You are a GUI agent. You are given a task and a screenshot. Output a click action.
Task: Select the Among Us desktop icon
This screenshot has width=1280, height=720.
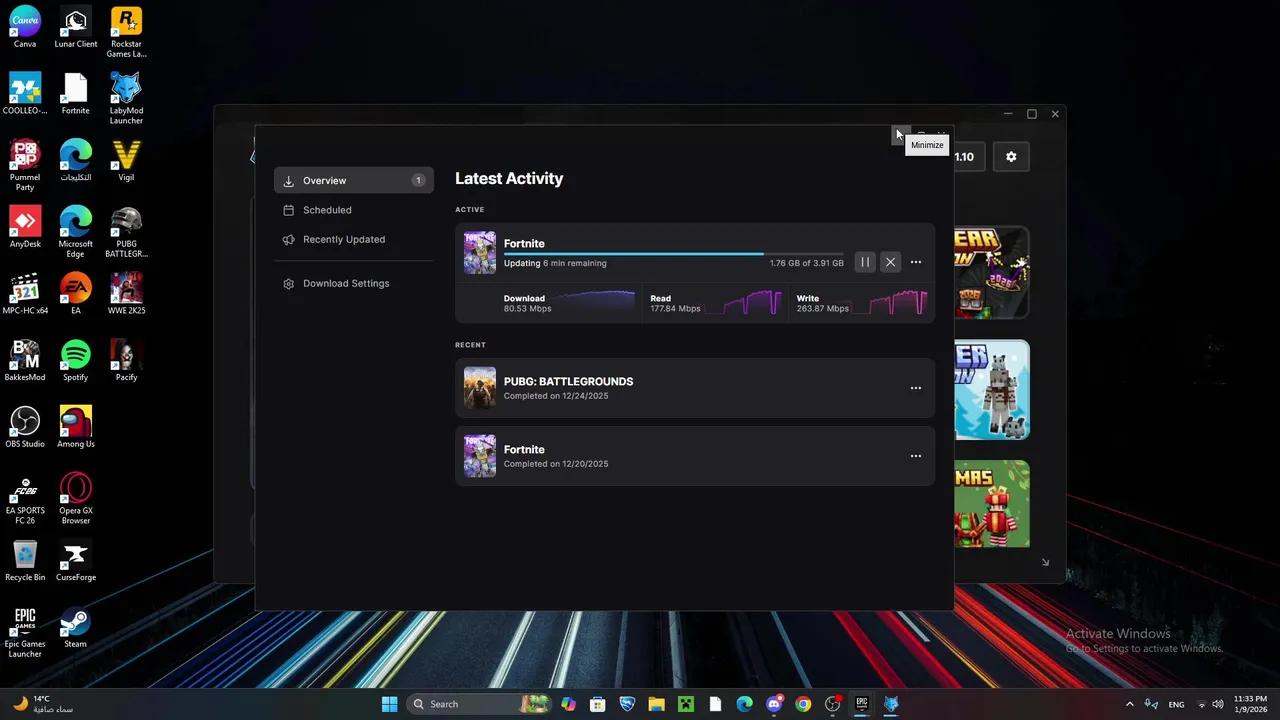point(76,427)
